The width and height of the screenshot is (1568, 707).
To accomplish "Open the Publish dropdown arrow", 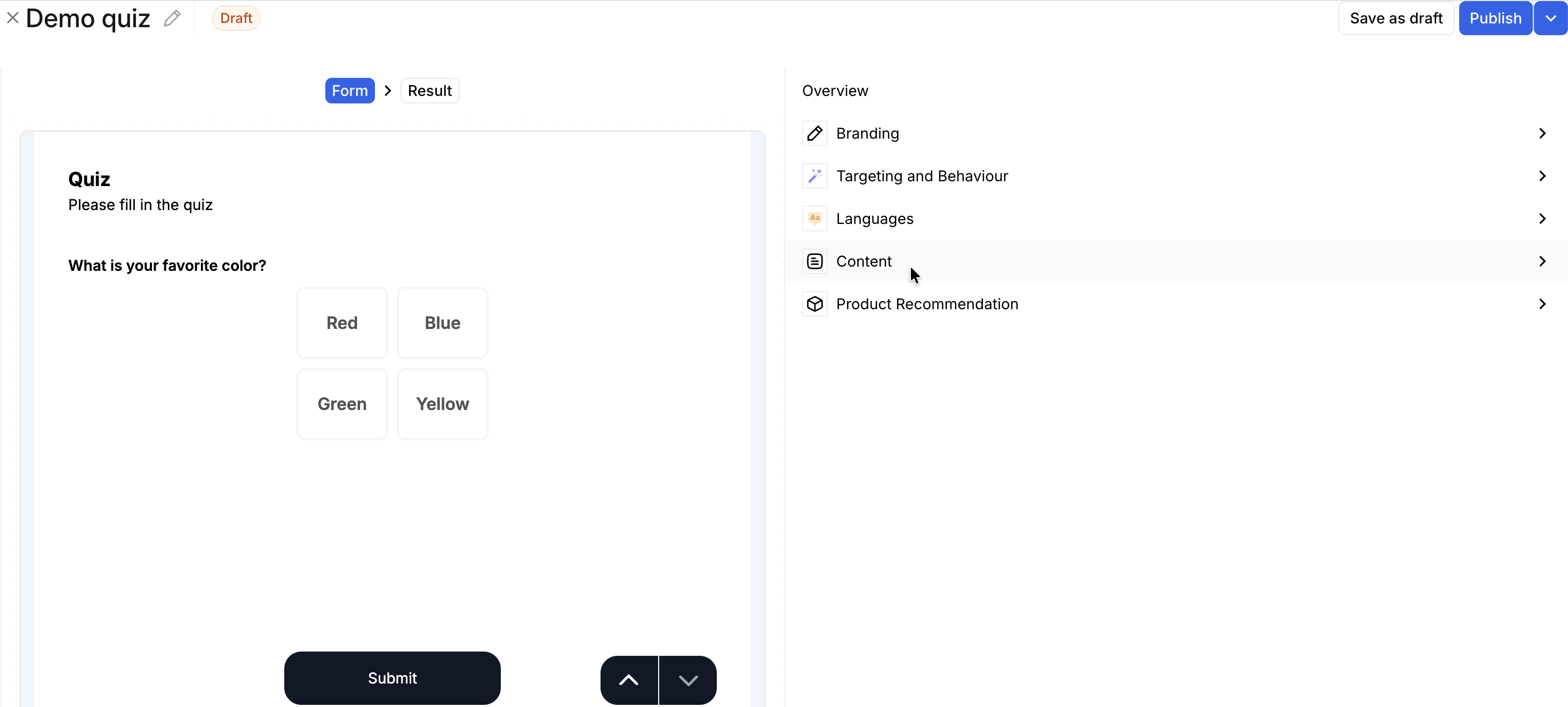I will tap(1550, 18).
